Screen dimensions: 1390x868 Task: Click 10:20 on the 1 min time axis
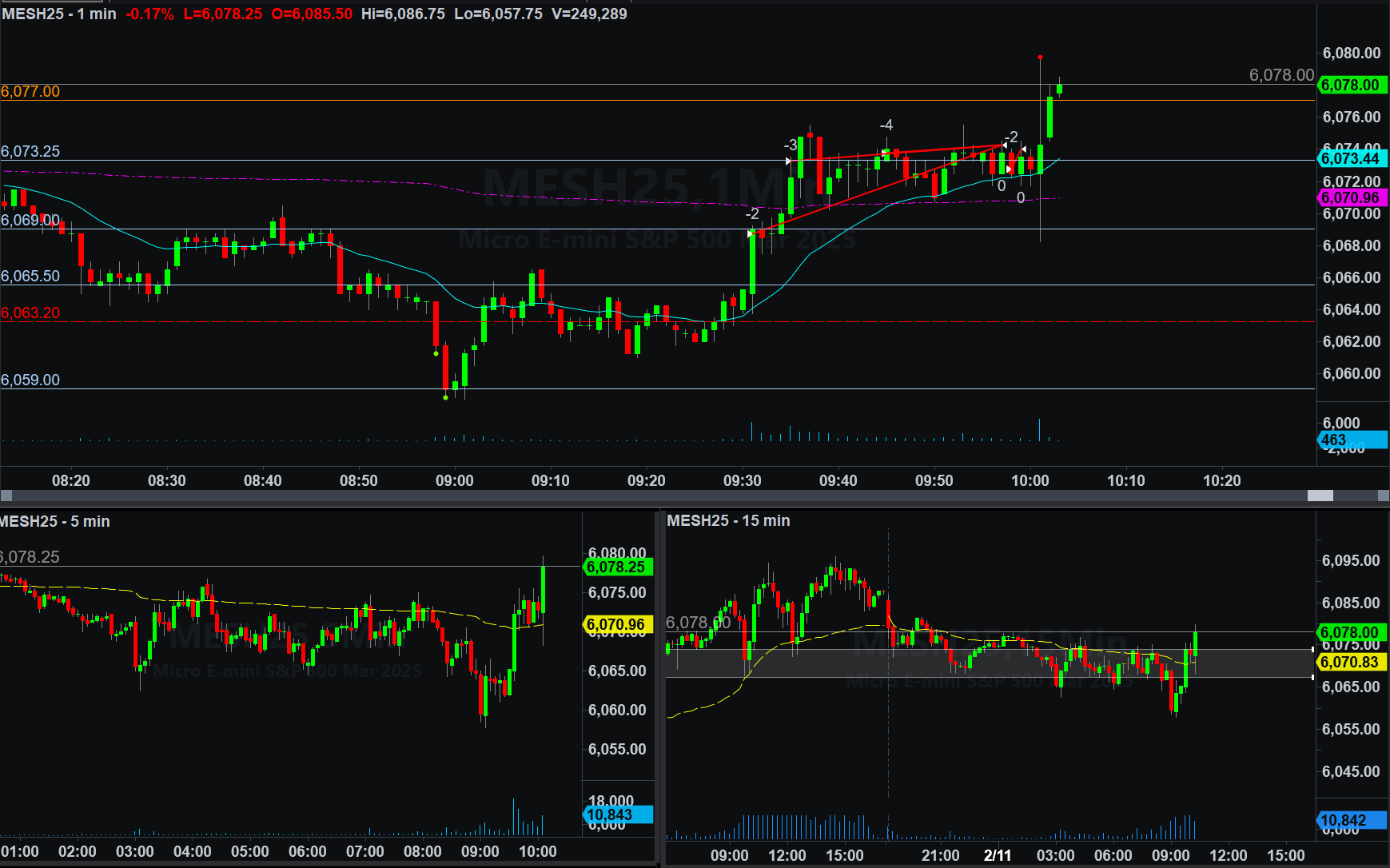click(x=1222, y=480)
